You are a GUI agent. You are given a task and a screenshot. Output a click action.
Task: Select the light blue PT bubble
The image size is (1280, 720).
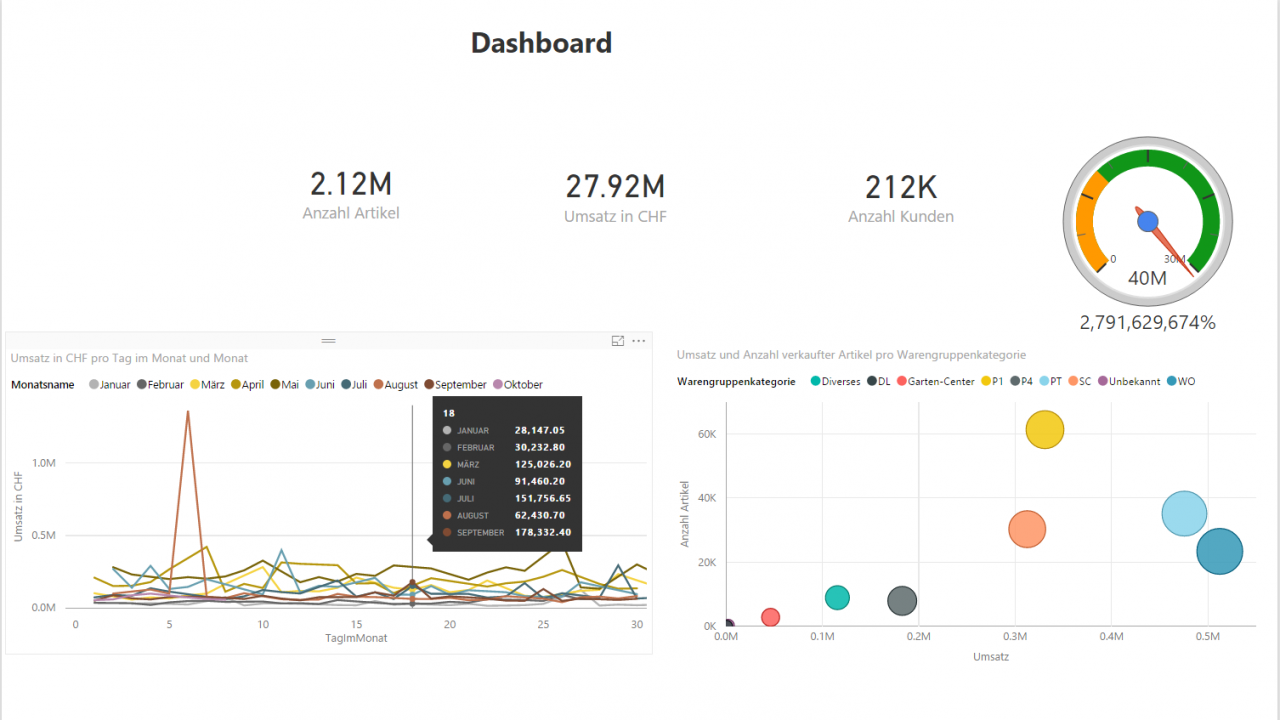coord(1185,514)
